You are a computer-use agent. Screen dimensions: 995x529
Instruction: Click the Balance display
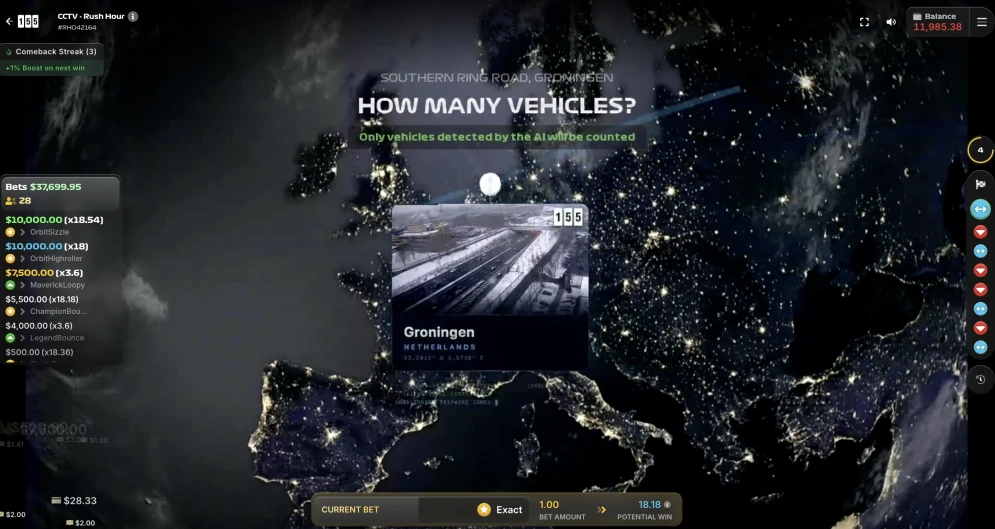[x=937, y=22]
